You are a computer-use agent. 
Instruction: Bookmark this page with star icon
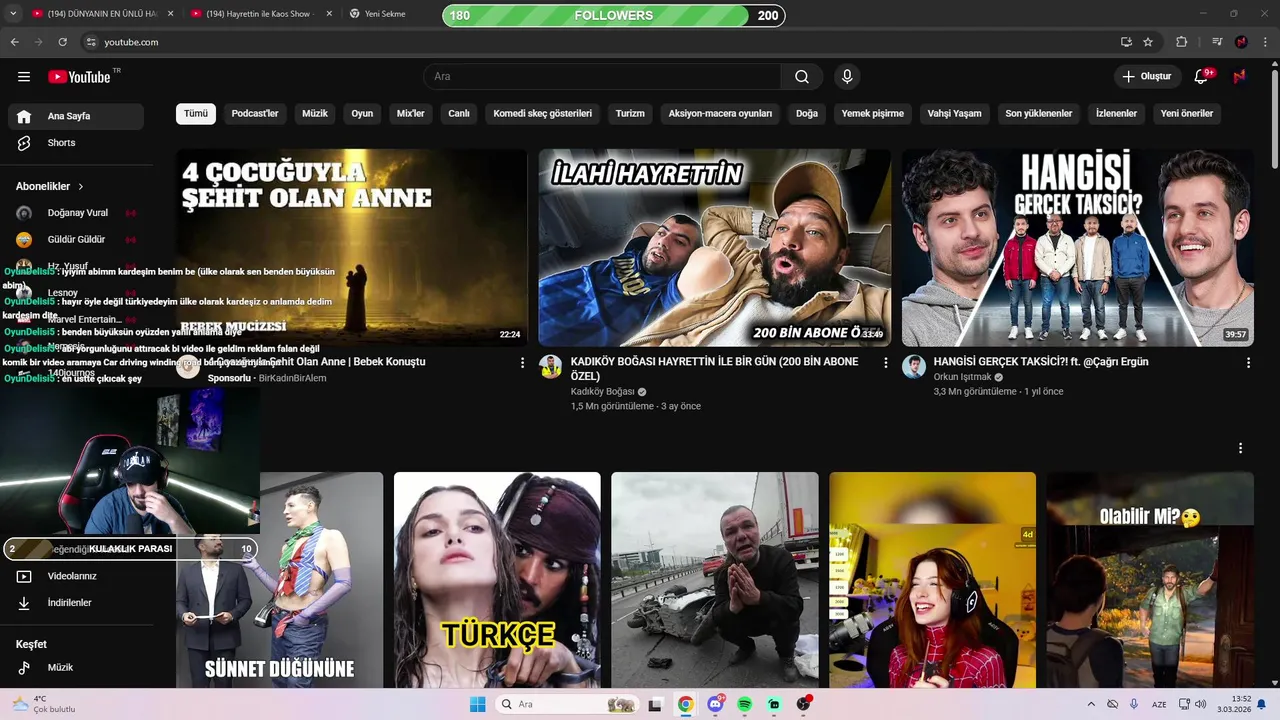1148,42
